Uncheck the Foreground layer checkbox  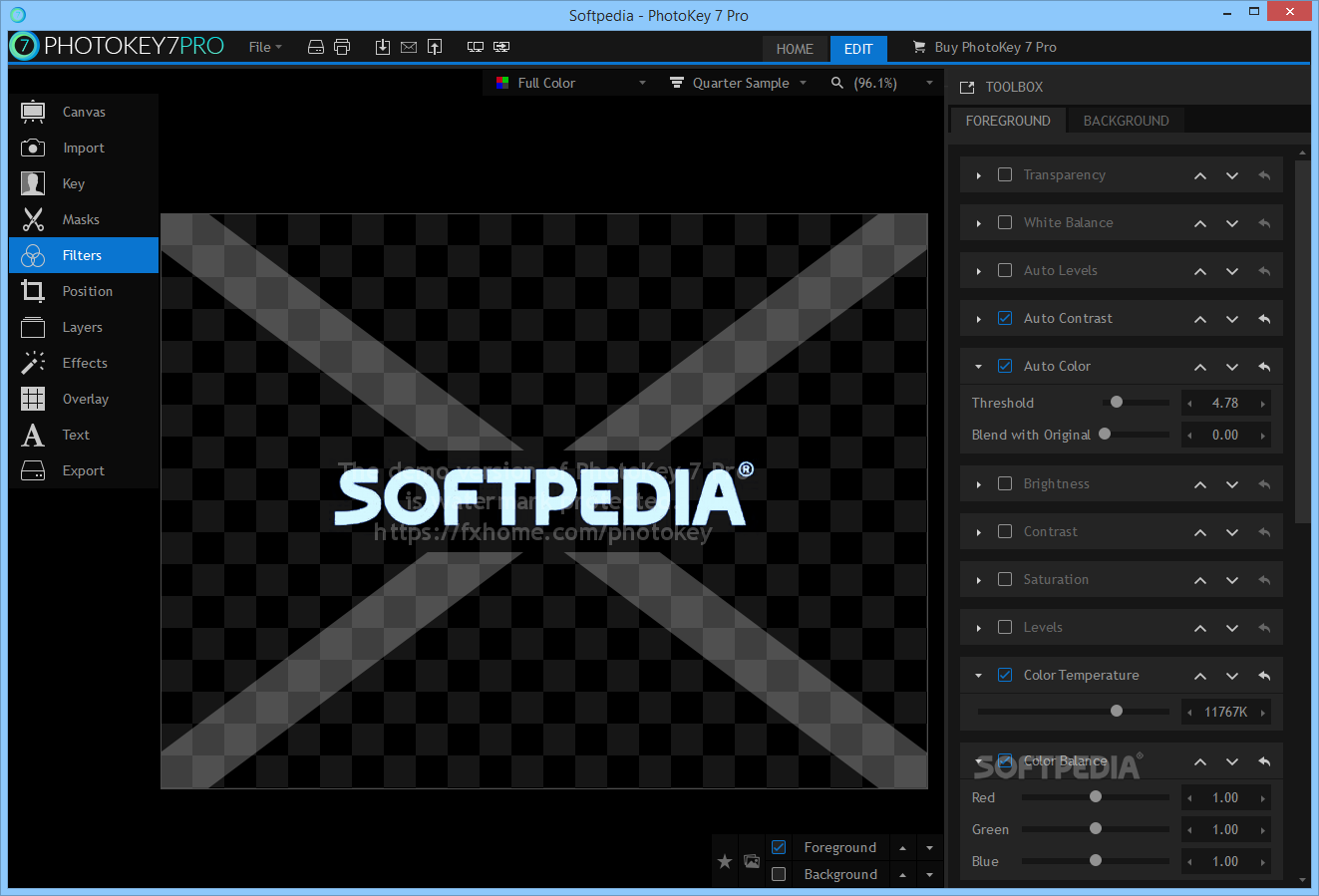(x=779, y=847)
